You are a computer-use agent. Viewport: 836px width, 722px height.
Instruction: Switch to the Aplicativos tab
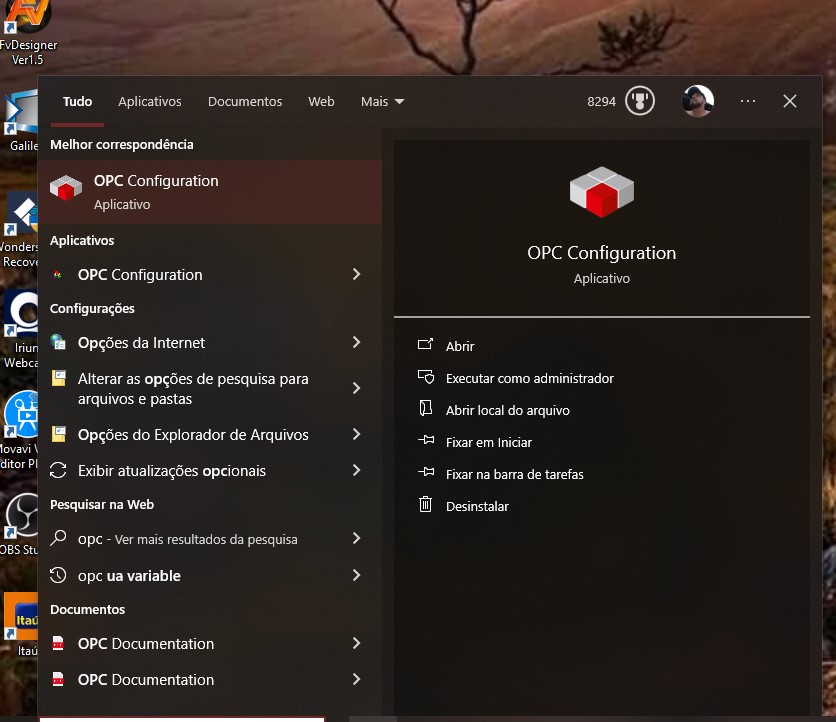(150, 102)
